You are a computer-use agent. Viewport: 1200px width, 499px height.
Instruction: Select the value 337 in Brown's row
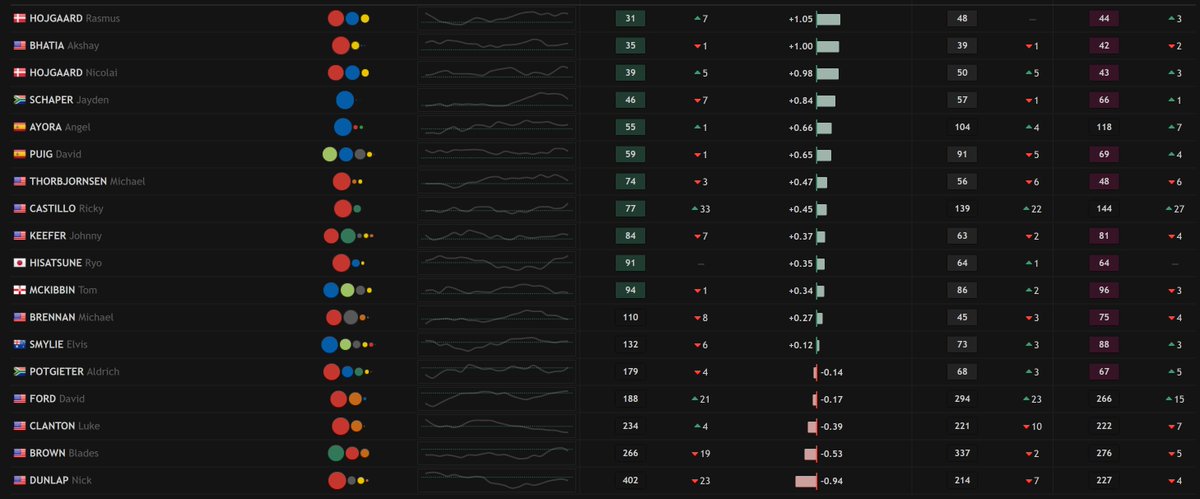(x=962, y=453)
